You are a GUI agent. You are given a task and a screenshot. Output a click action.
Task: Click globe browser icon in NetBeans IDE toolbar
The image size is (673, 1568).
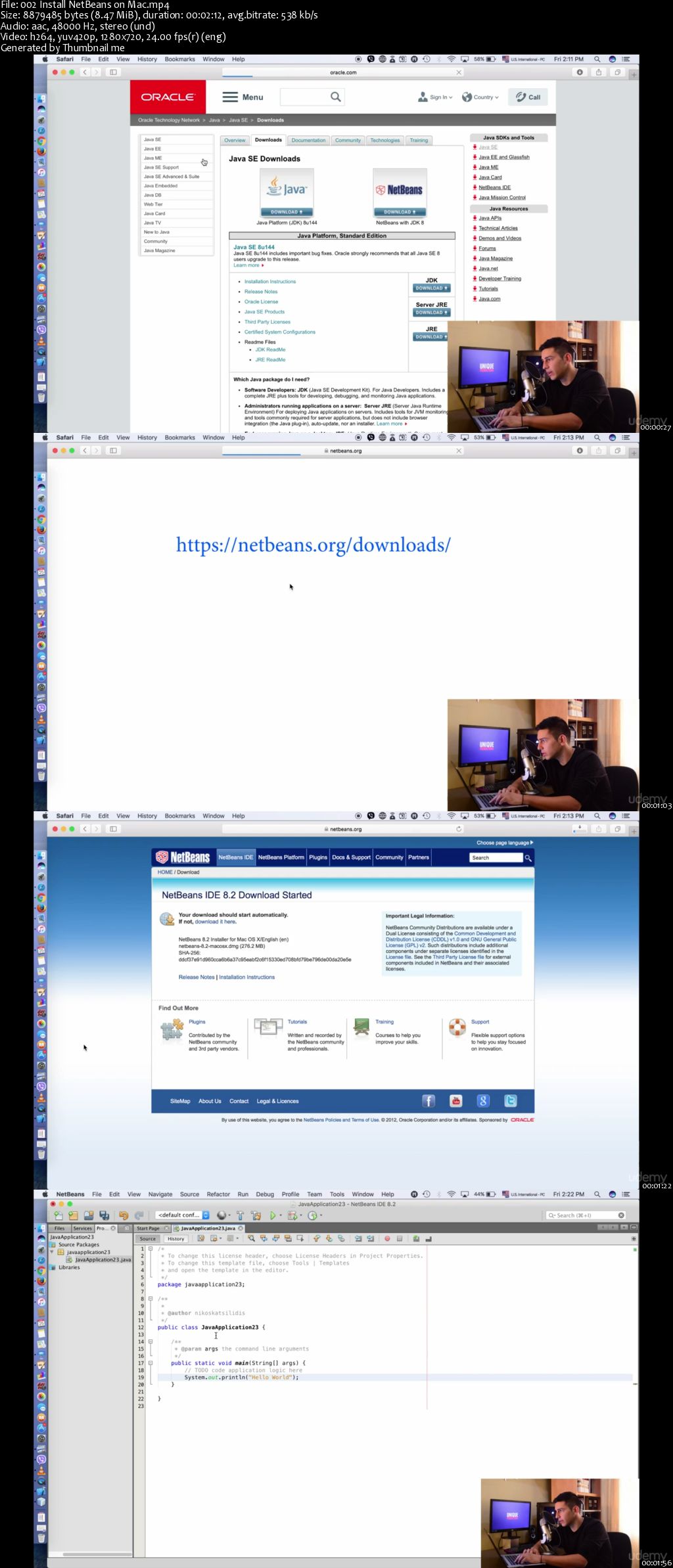coord(221,1215)
